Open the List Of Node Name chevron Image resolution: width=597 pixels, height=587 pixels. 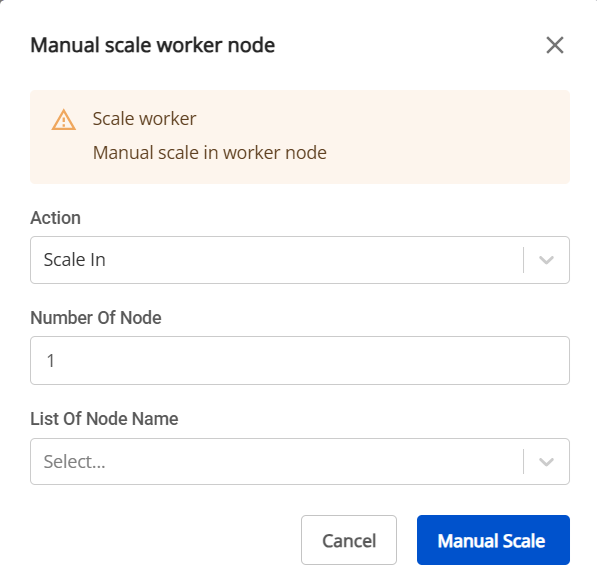[546, 462]
